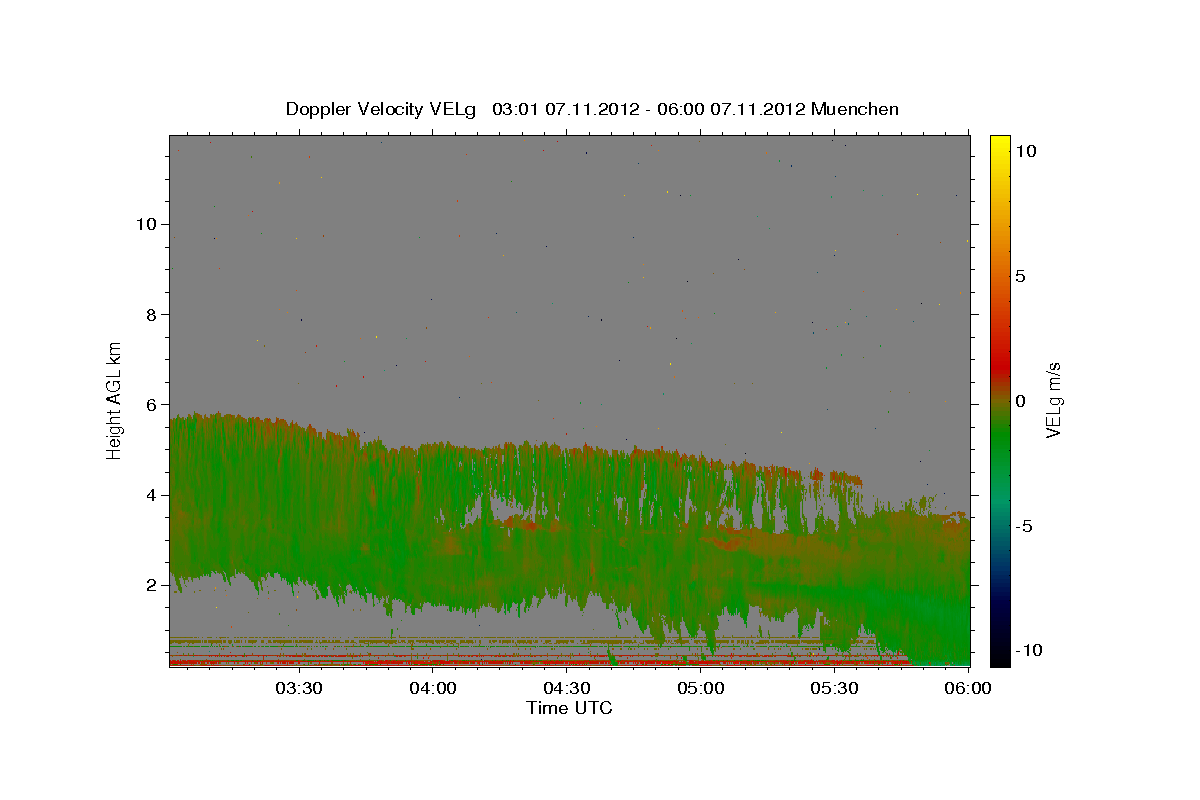Click the plot title 'Doppler Velocity VELg'
Screen dimensions: 1200x800
383,109
